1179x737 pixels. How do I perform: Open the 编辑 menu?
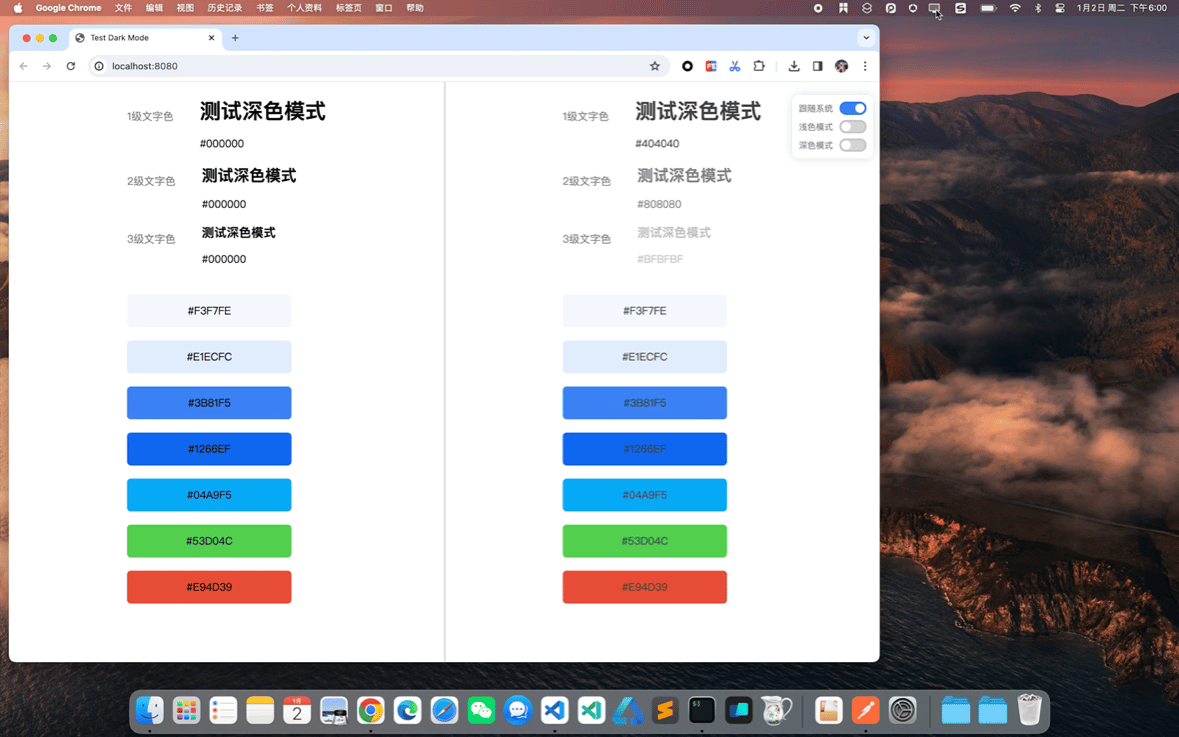(x=154, y=8)
